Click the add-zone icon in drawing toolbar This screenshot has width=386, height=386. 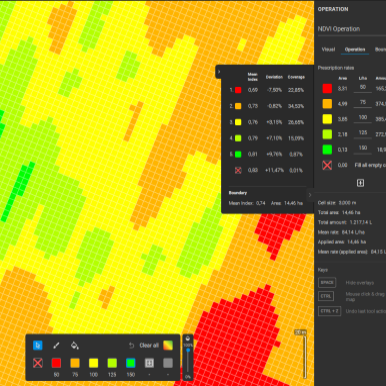pos(149,363)
